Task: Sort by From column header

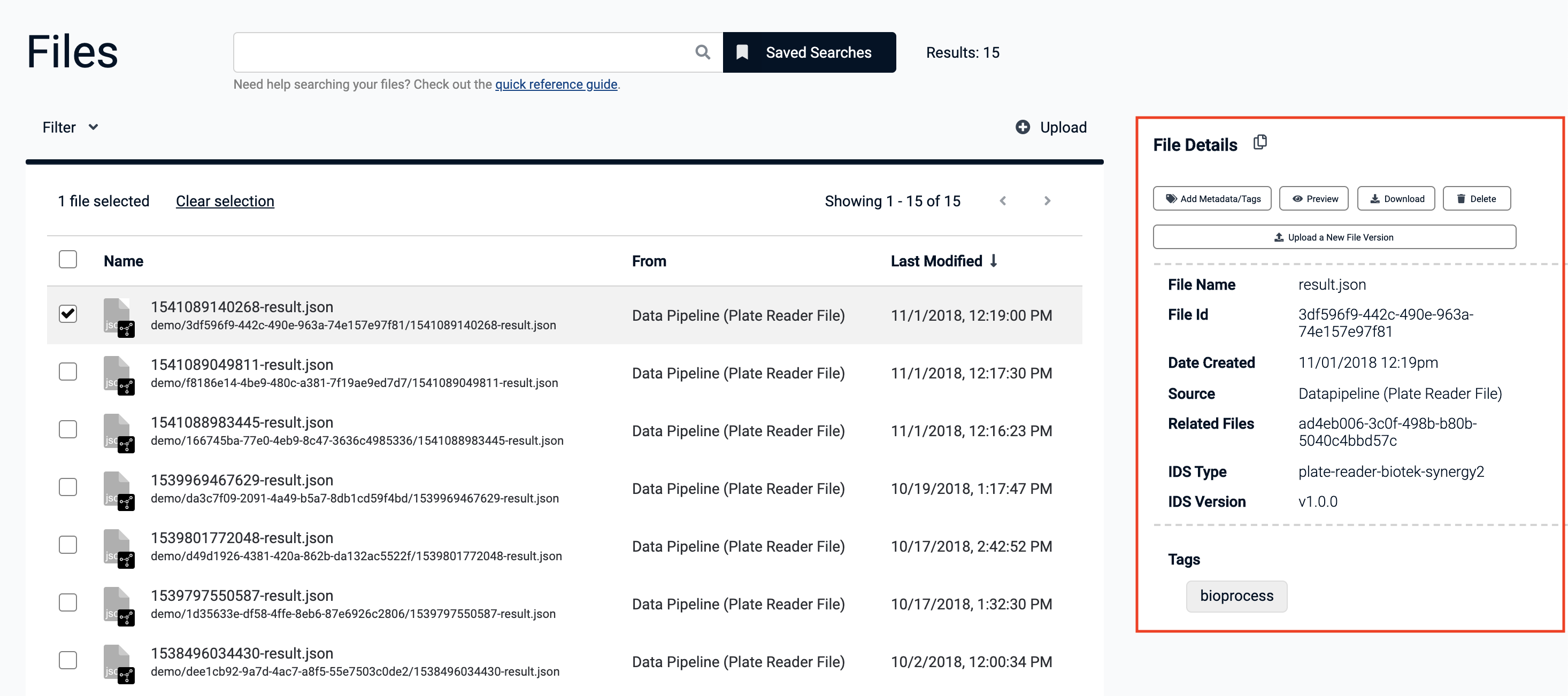Action: (648, 261)
